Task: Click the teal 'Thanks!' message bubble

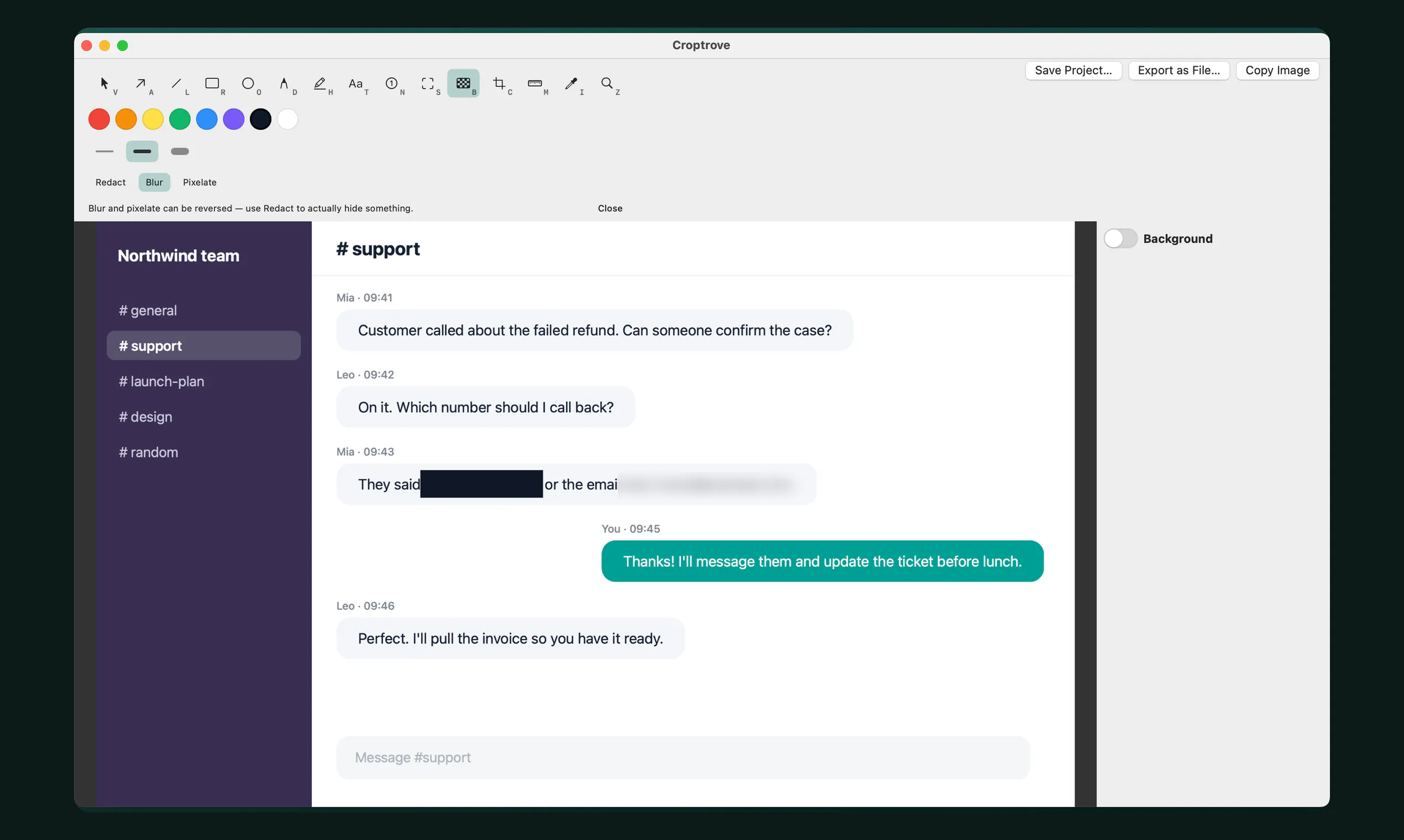Action: pos(822,561)
